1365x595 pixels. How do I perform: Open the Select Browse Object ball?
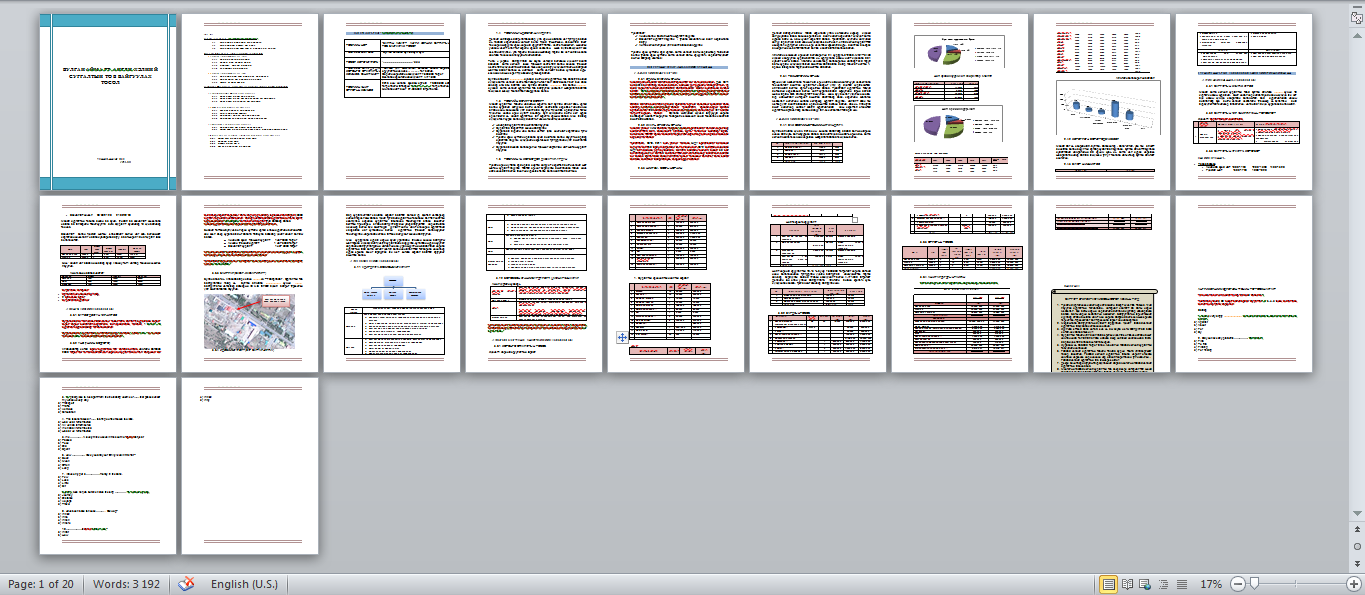point(1357,547)
